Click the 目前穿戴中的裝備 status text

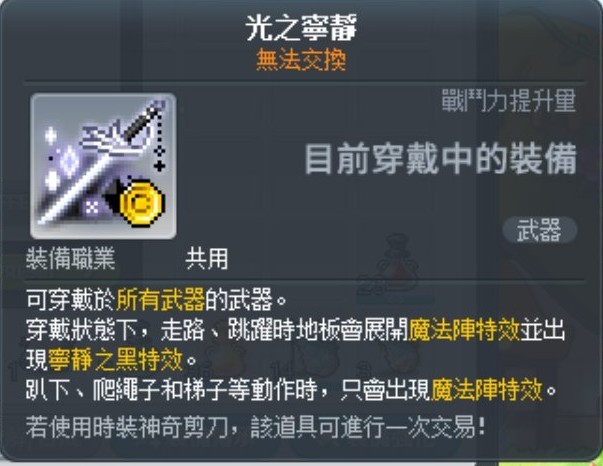(441, 159)
